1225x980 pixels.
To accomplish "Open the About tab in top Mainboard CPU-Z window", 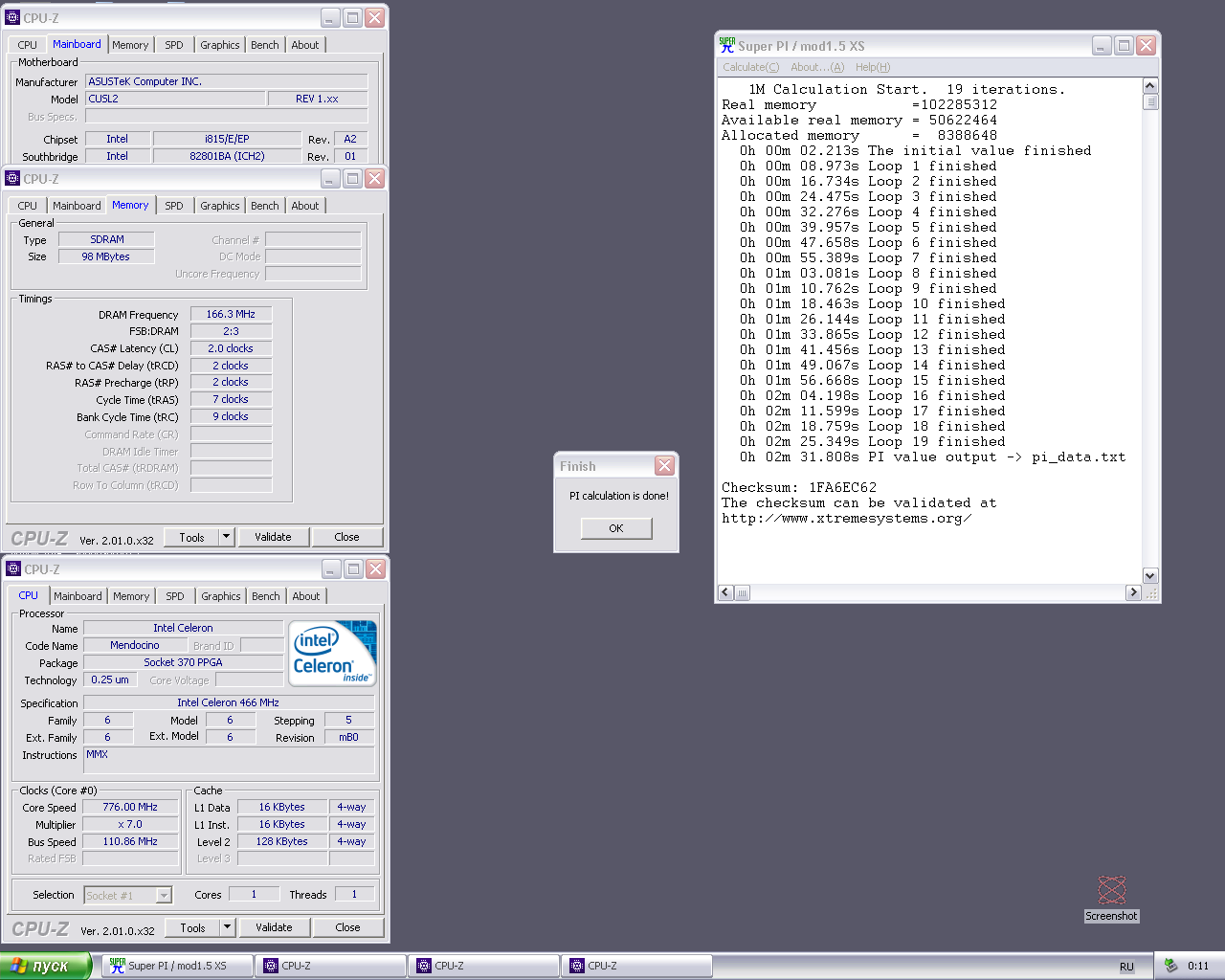I will tap(305, 45).
